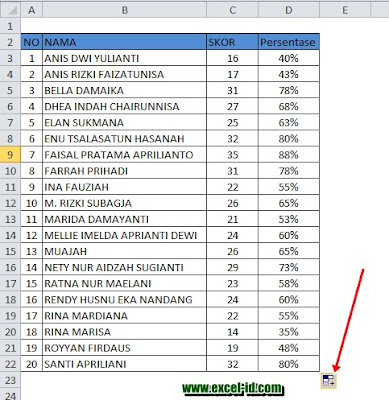The image size is (389, 400).
Task: Click the Auto Fill Options icon
Action: (329, 381)
